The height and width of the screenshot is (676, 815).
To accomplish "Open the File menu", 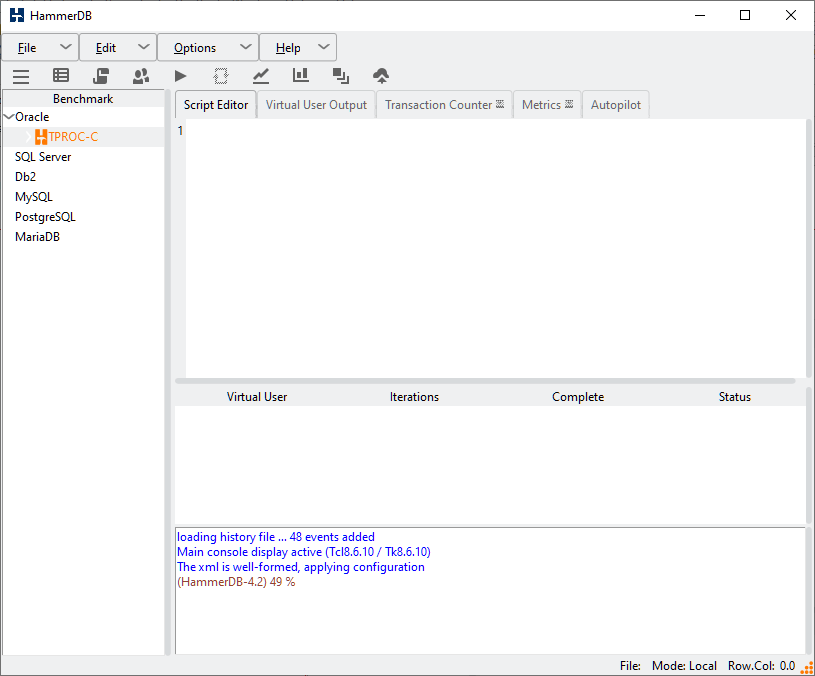I will [40, 48].
